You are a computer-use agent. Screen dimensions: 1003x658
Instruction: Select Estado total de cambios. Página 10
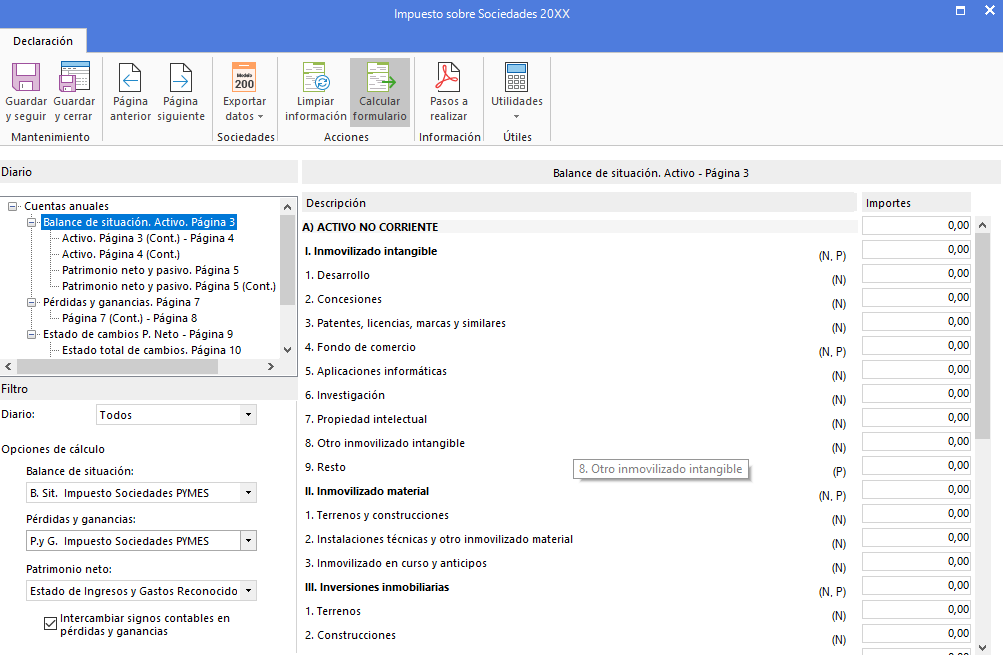pos(152,350)
